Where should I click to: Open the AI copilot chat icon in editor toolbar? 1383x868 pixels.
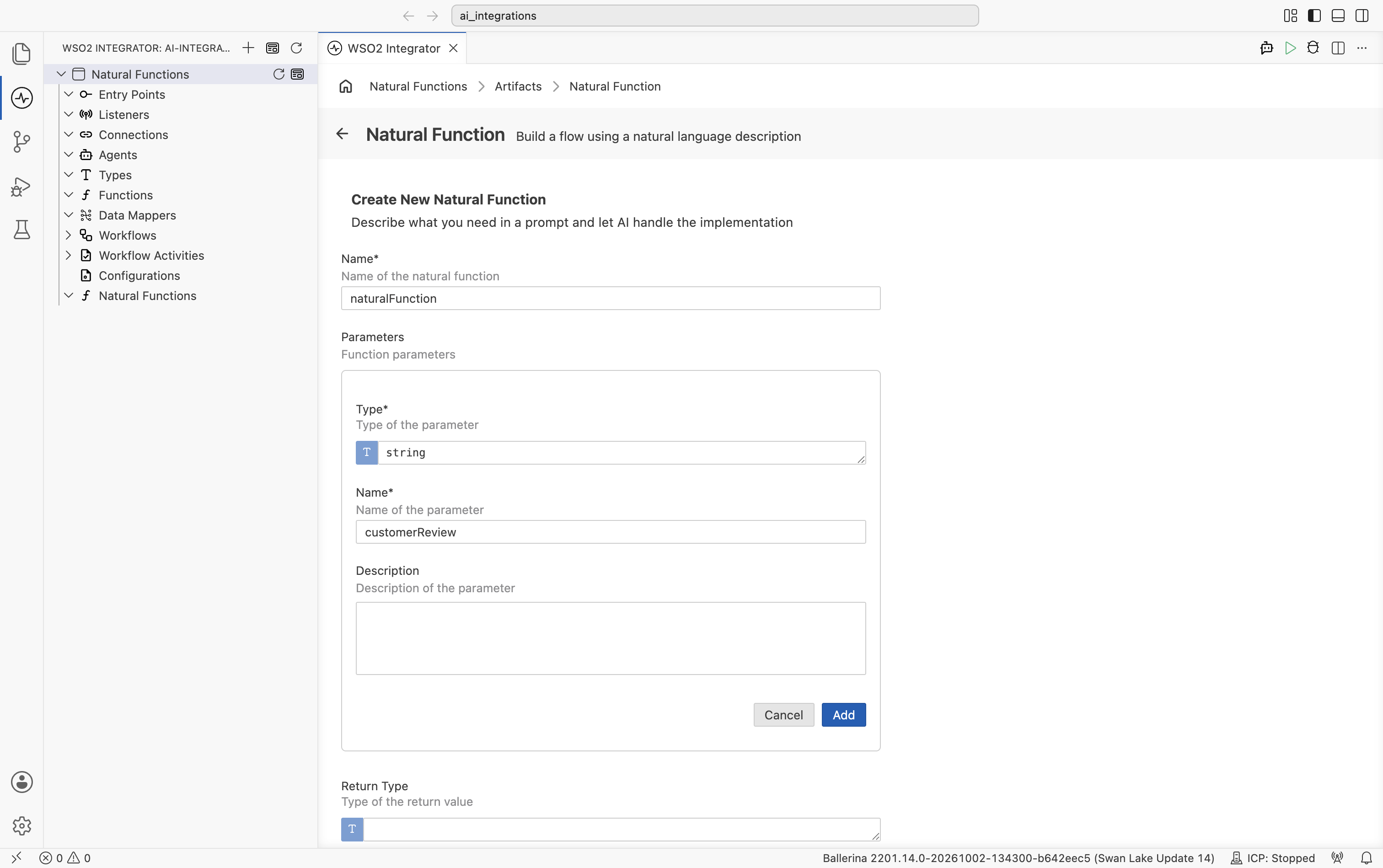pos(1266,48)
